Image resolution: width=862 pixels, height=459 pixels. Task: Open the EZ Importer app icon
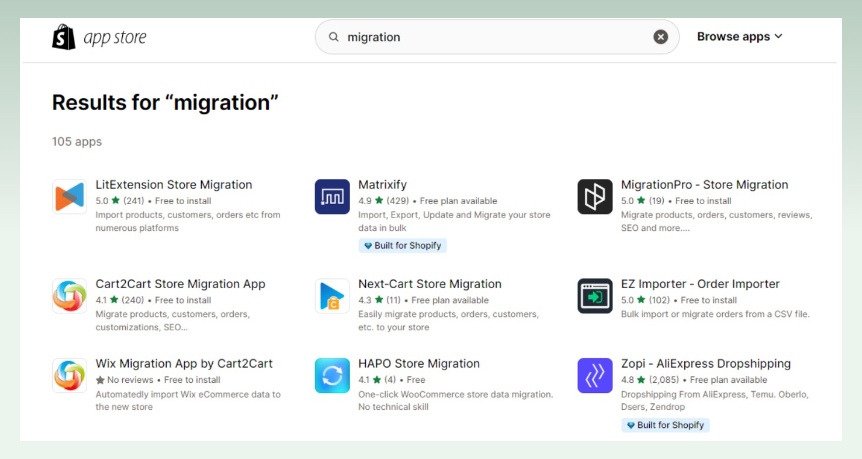pos(595,296)
